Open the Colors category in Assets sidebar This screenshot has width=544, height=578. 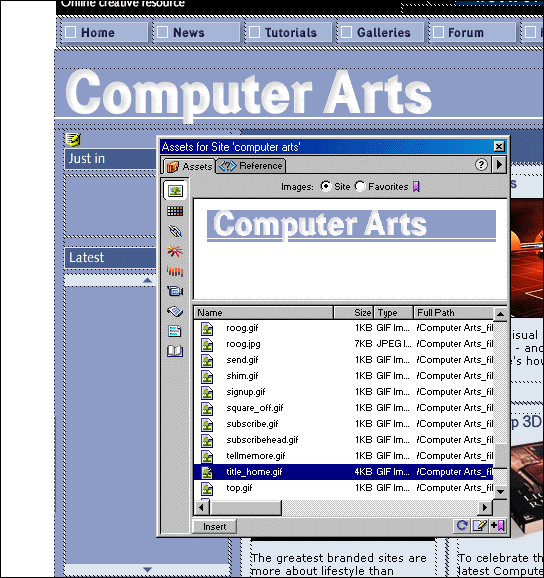175,211
